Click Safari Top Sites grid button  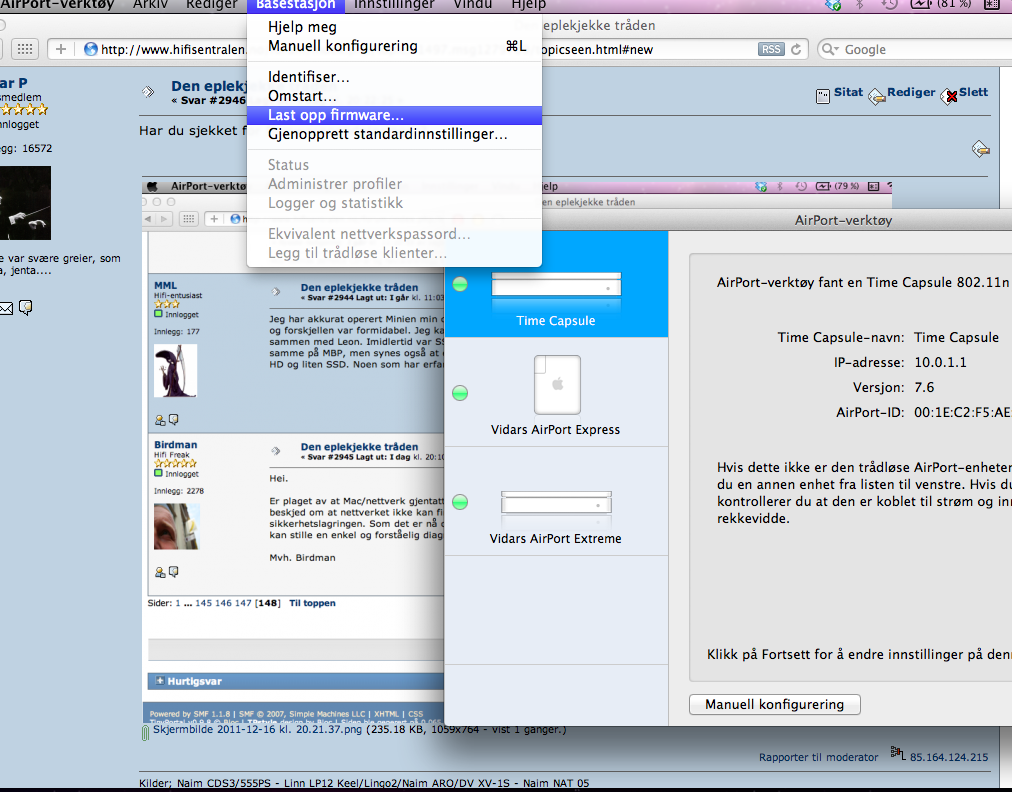click(x=25, y=49)
